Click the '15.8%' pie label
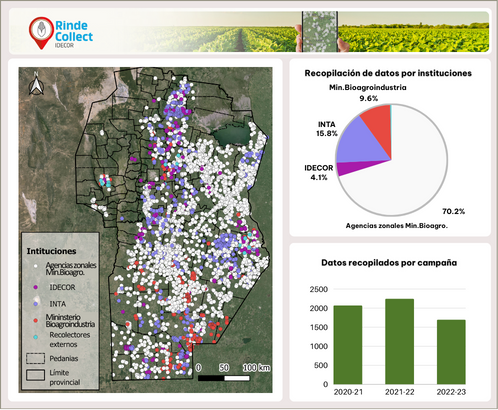This screenshot has height=410, width=498. click(x=327, y=134)
